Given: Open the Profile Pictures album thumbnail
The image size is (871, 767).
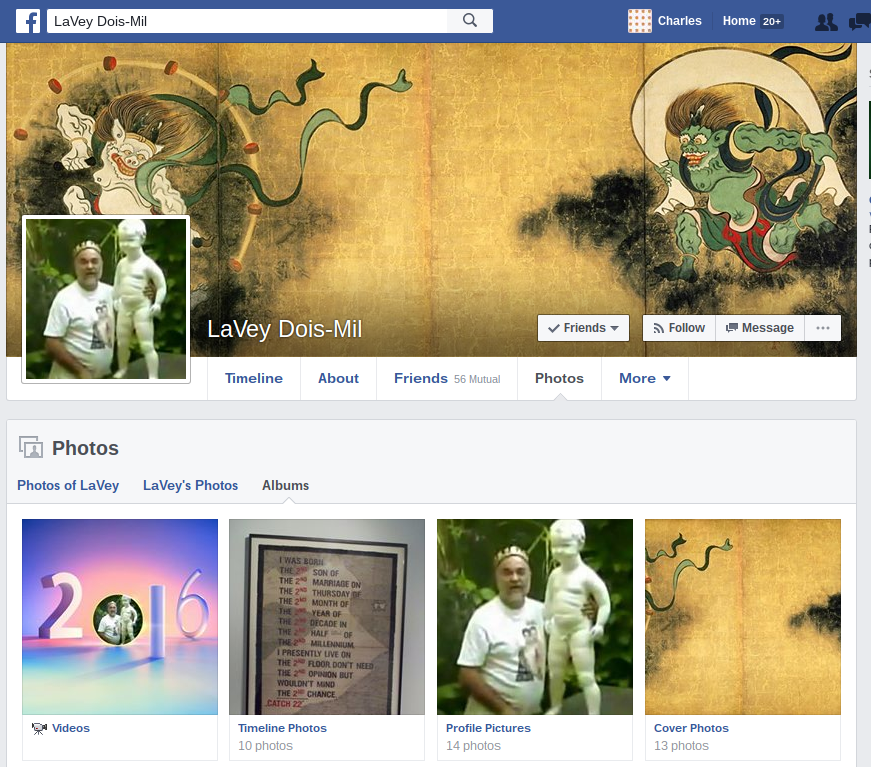Looking at the screenshot, I should [535, 616].
